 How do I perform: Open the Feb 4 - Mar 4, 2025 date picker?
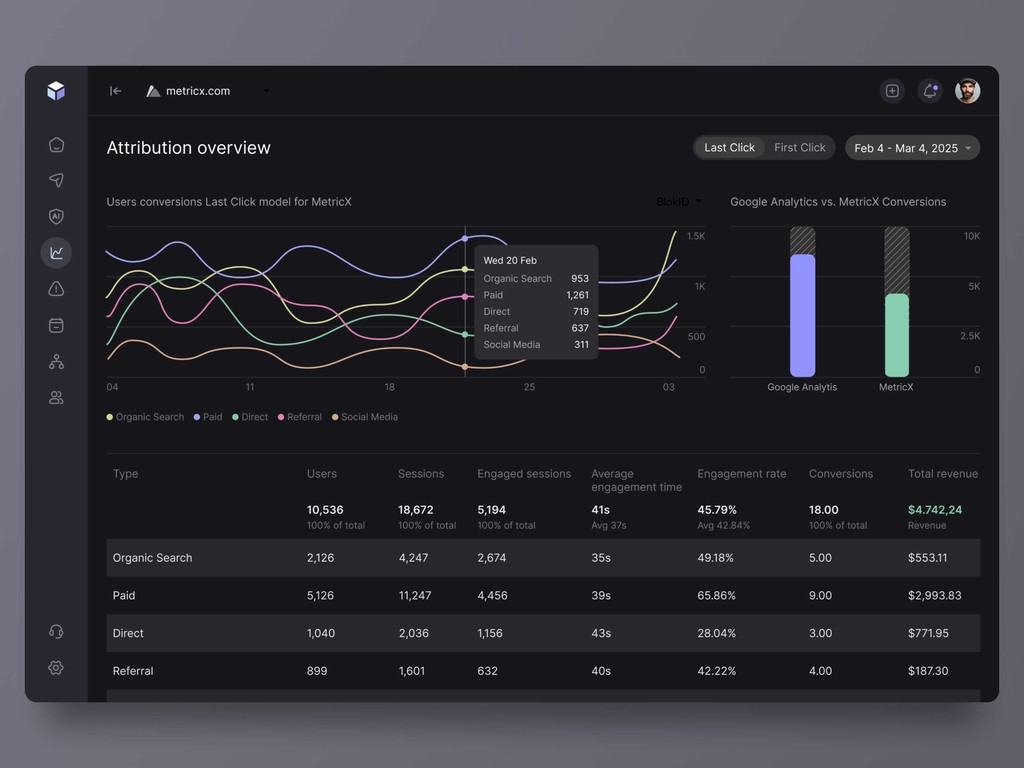(x=911, y=147)
